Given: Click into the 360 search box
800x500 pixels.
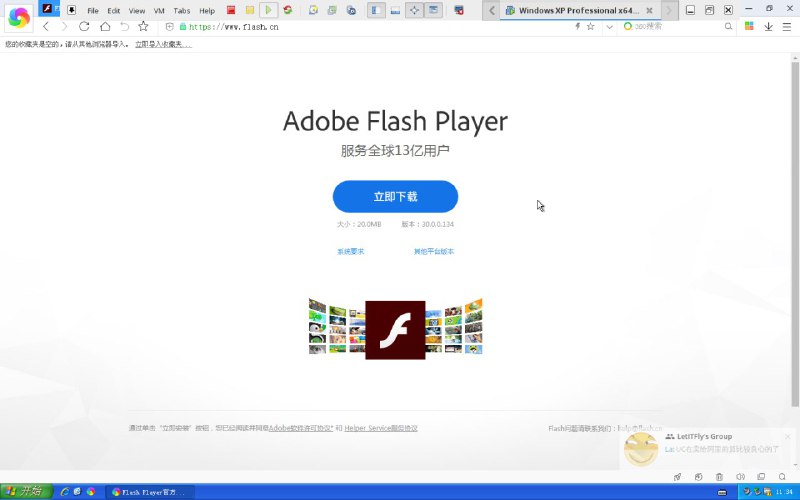Looking at the screenshot, I should click(x=676, y=27).
